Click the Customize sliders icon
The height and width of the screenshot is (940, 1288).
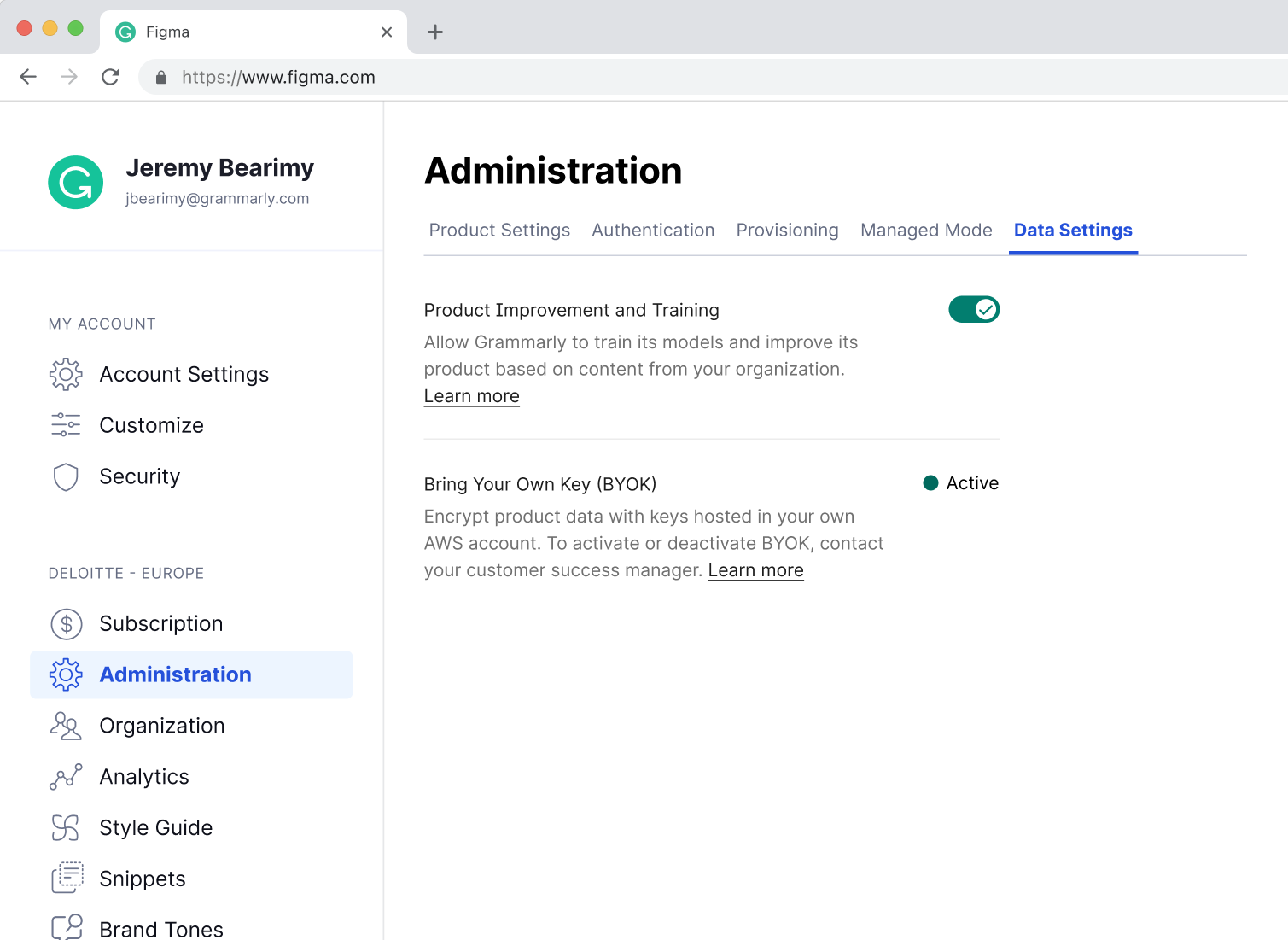pyautogui.click(x=66, y=425)
